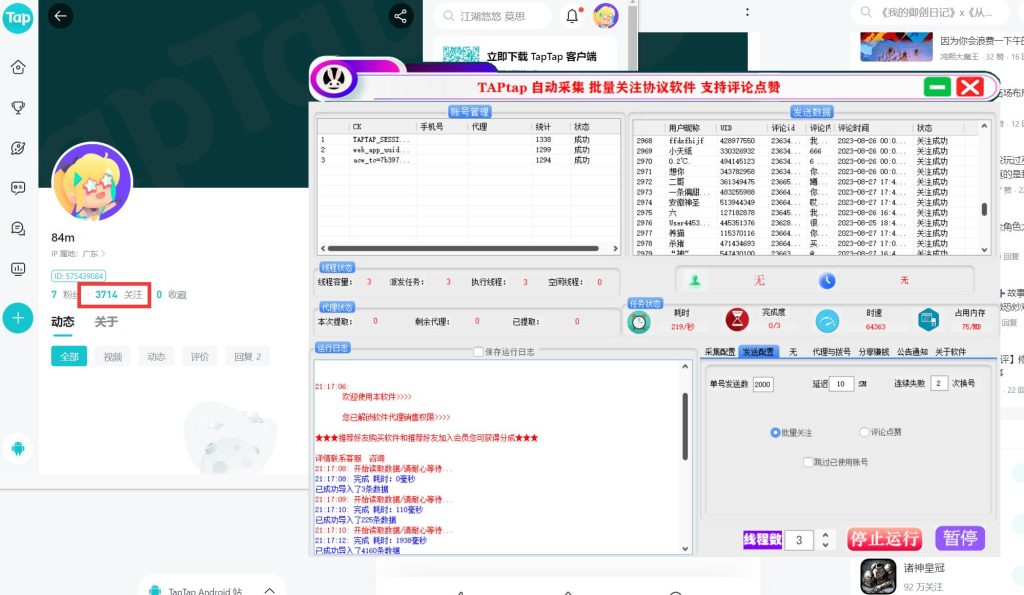
Task: Select the 批量关注 radio button
Action: click(x=775, y=431)
